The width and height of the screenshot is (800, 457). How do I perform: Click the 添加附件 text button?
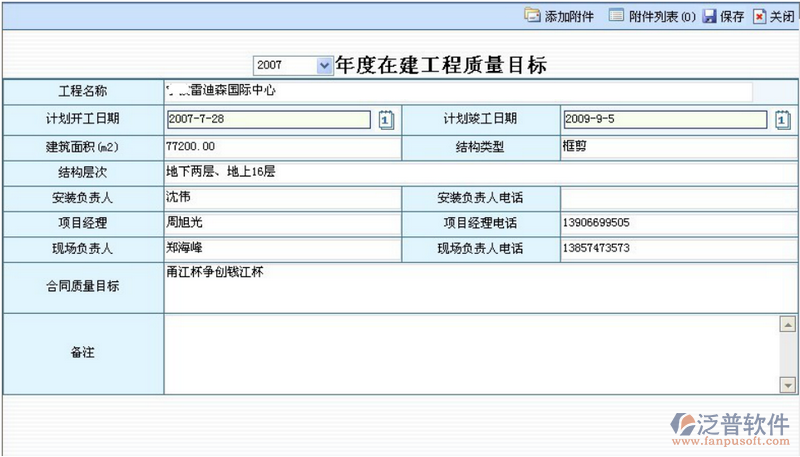(569, 16)
